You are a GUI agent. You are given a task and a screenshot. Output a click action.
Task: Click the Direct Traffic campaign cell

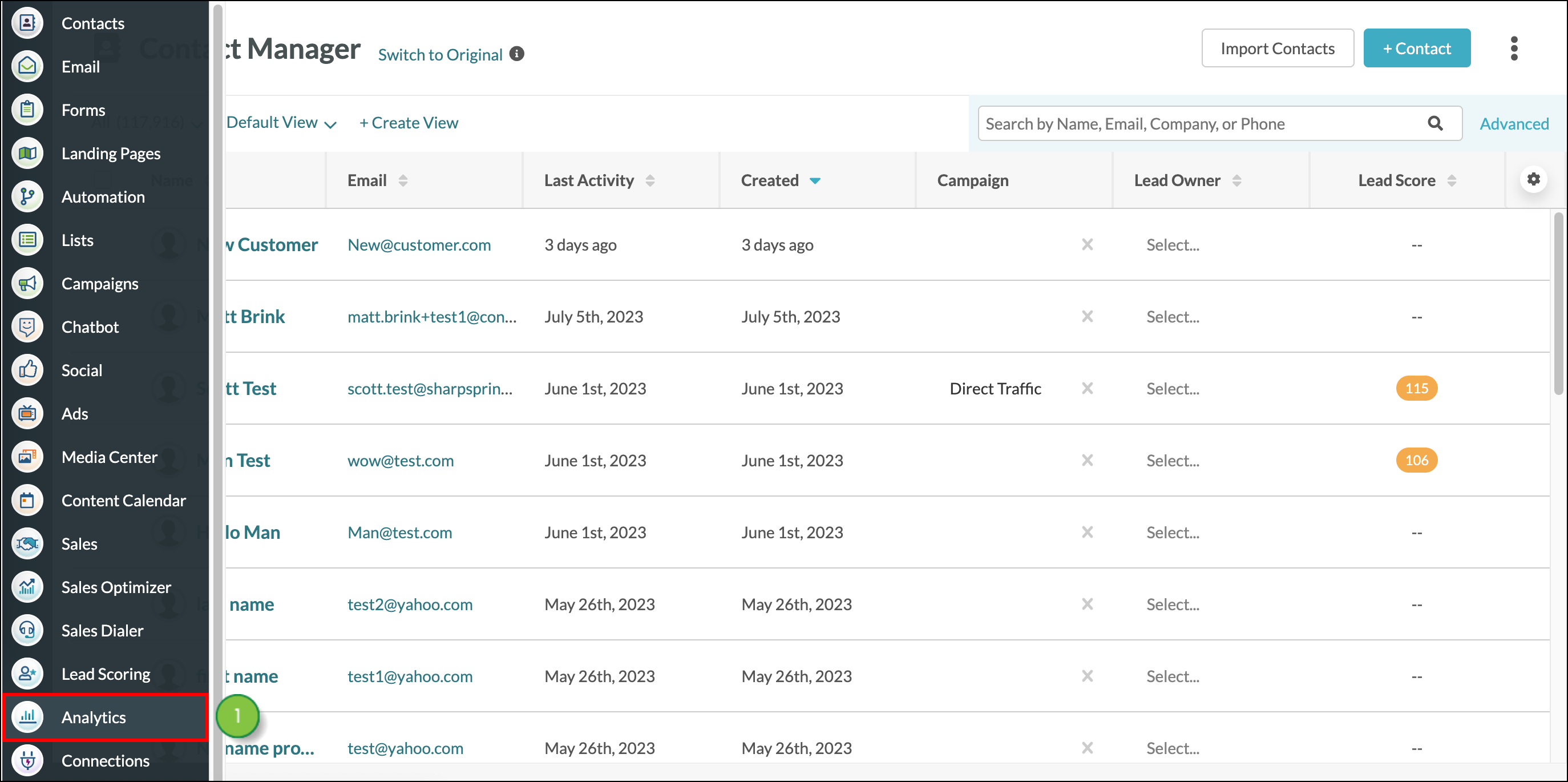[x=995, y=389]
